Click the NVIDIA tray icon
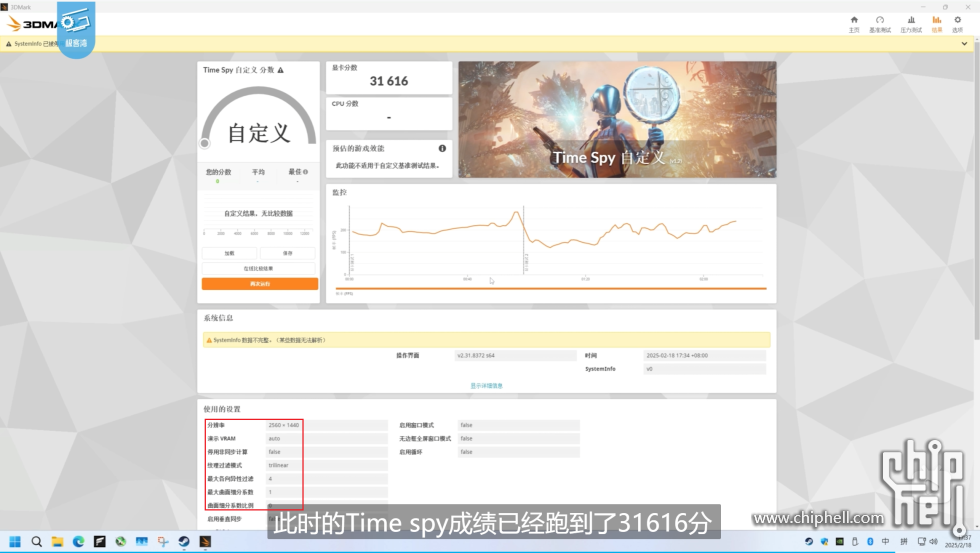Screen dimensions: 980x553 point(839,542)
